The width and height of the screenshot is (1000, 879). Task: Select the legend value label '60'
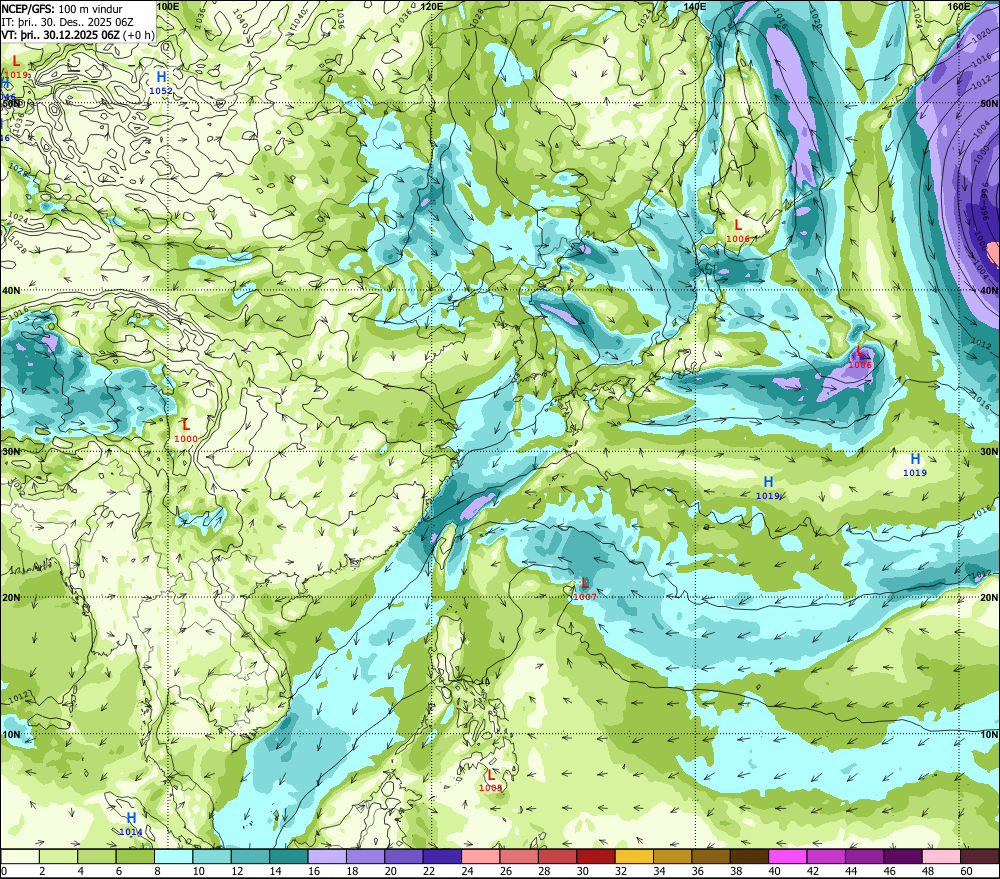[x=966, y=871]
